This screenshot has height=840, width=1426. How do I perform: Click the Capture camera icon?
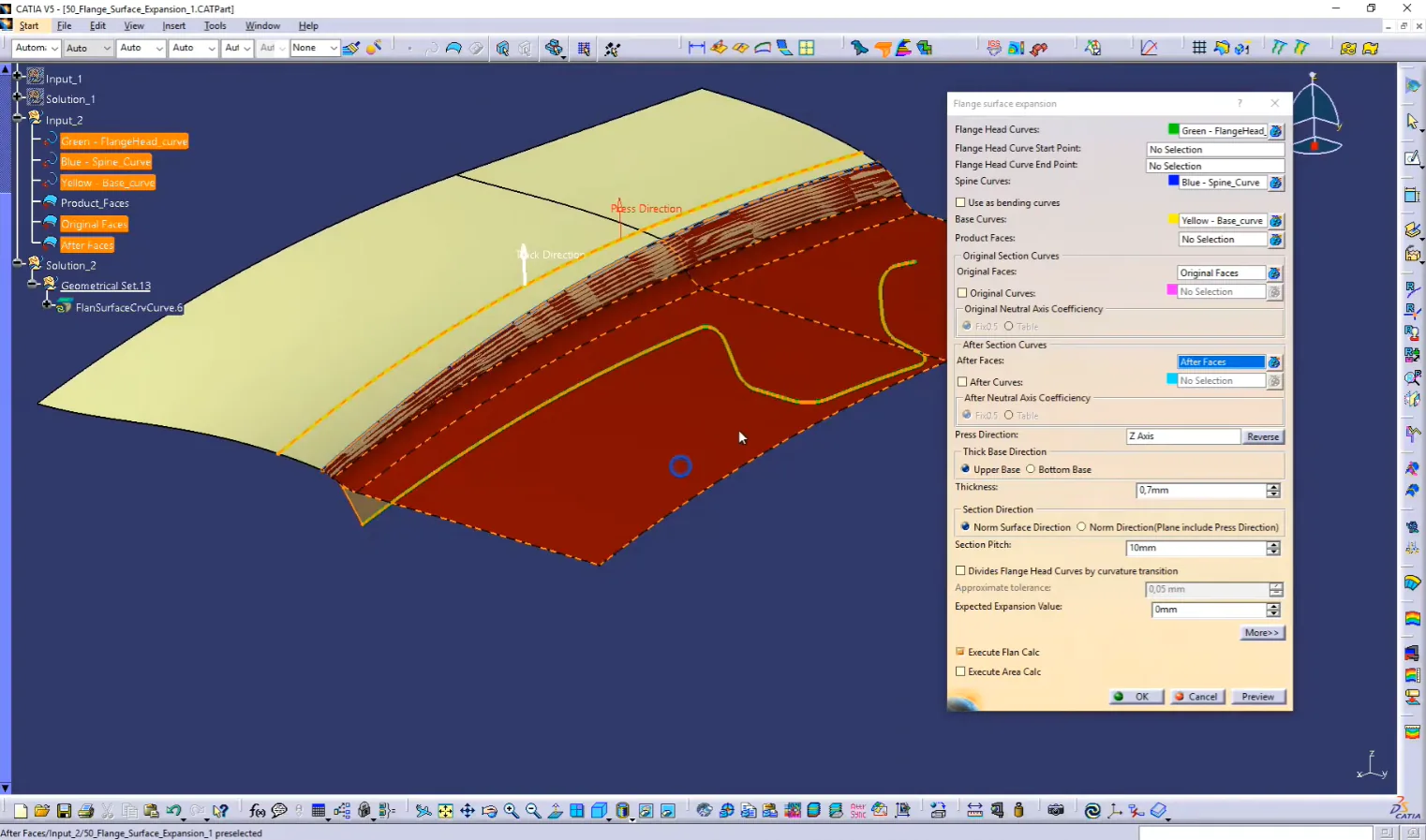tap(1056, 811)
